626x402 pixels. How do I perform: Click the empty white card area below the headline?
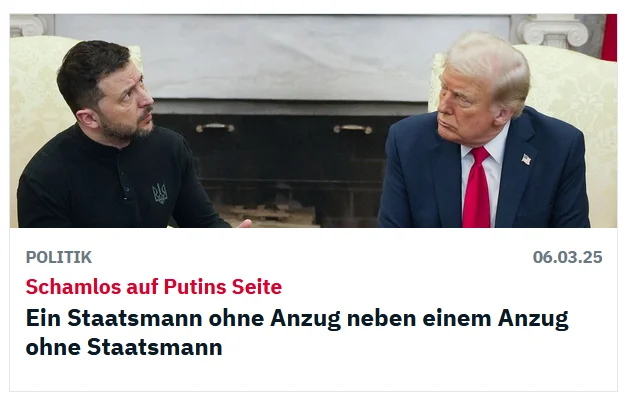pyautogui.click(x=313, y=375)
